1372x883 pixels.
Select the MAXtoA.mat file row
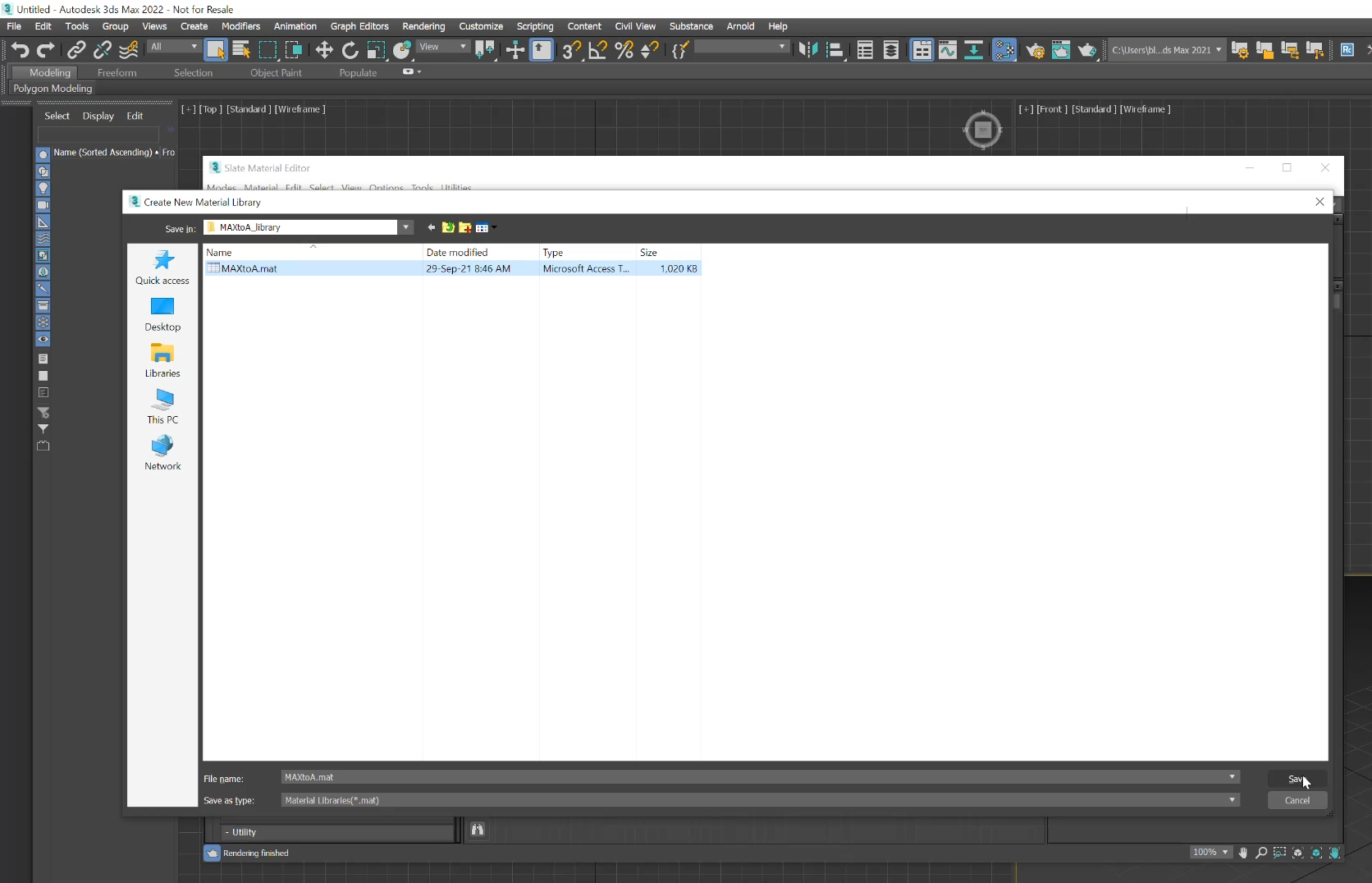tap(452, 268)
